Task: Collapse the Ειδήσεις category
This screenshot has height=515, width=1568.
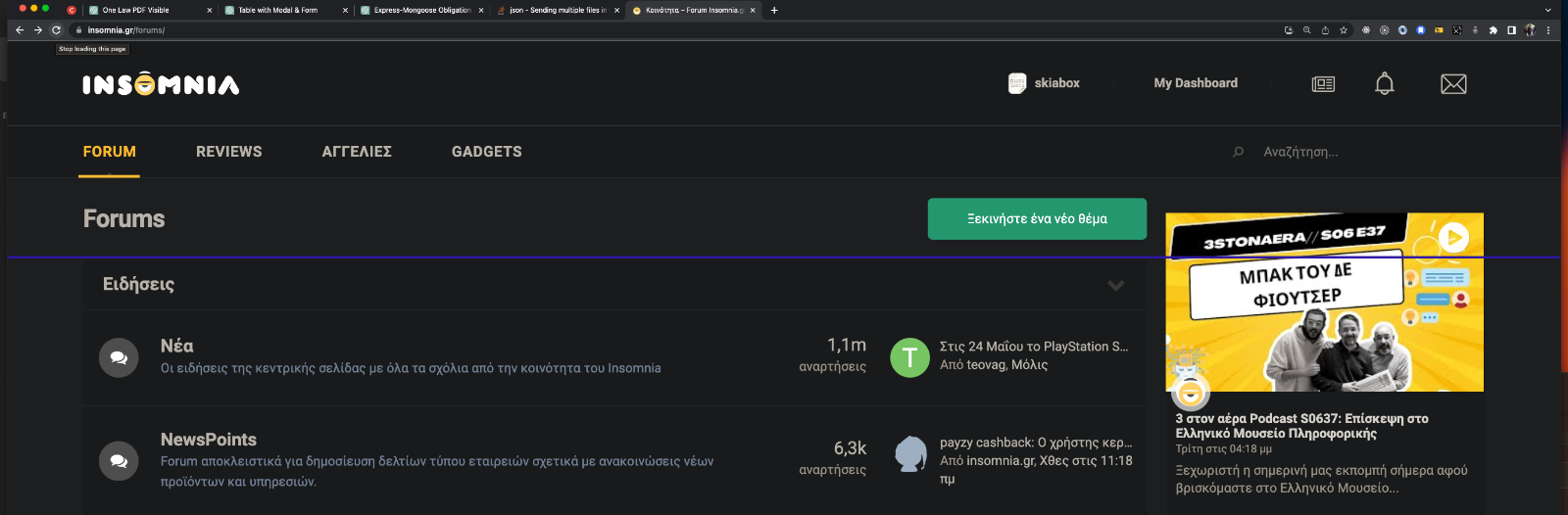Action: pyautogui.click(x=1115, y=285)
